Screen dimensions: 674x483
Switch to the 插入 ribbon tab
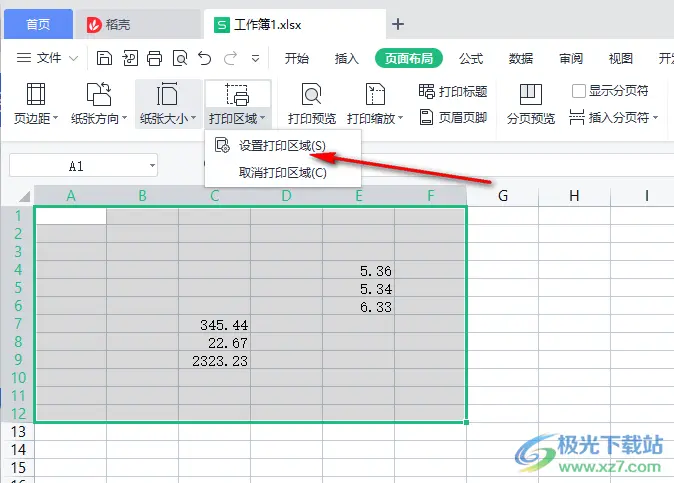346,58
